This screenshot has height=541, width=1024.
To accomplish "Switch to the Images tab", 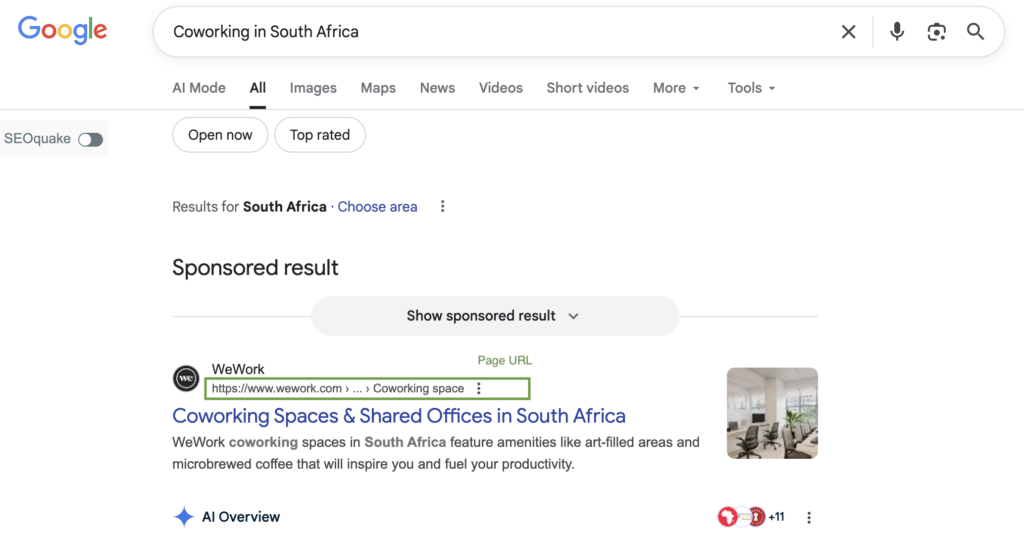I will pyautogui.click(x=313, y=88).
